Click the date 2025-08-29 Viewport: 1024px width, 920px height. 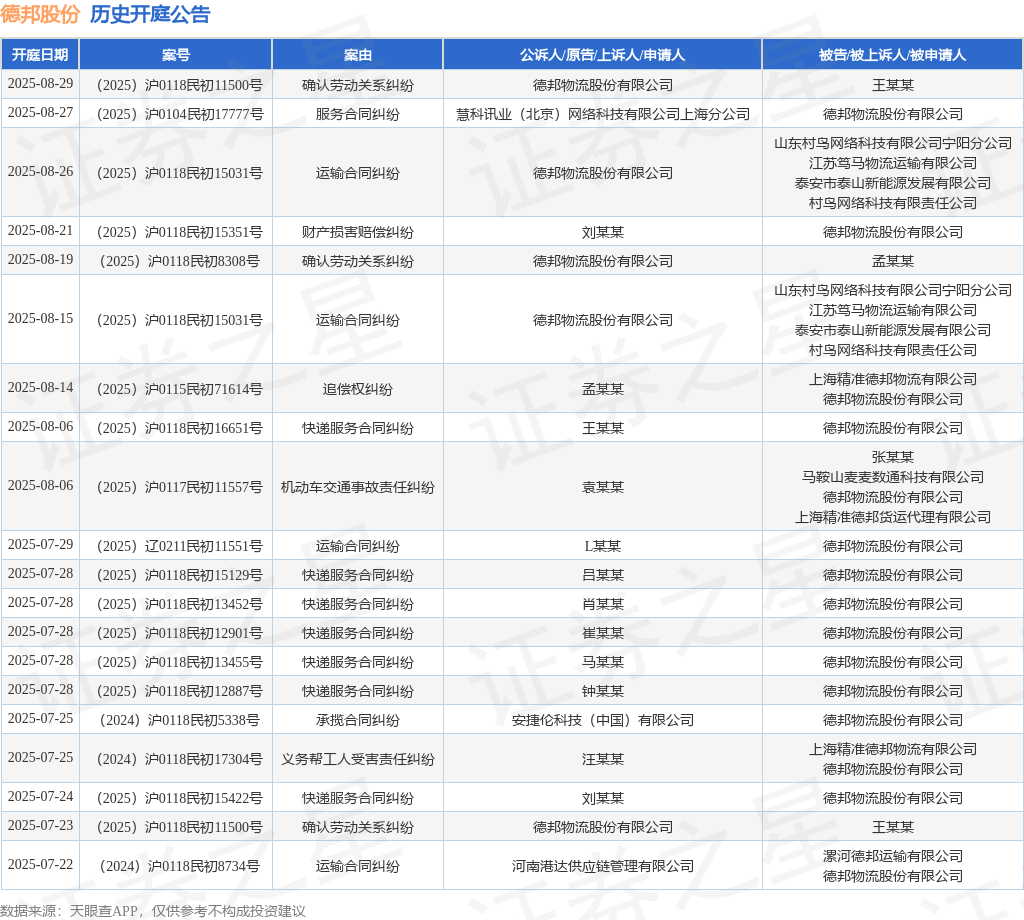click(x=40, y=84)
